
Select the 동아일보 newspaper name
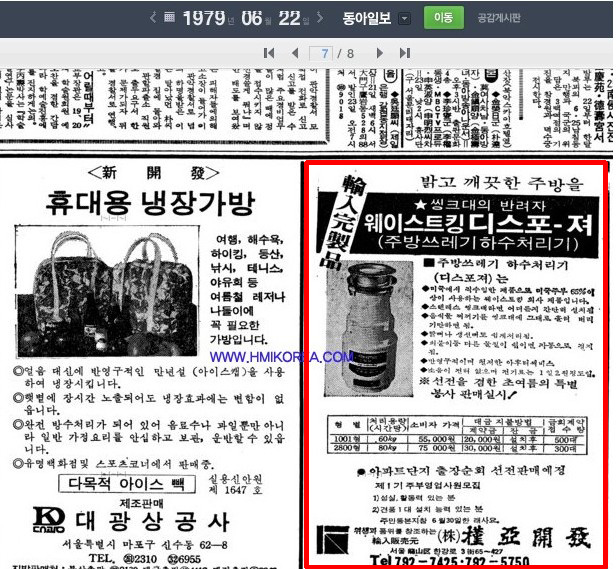(x=367, y=18)
